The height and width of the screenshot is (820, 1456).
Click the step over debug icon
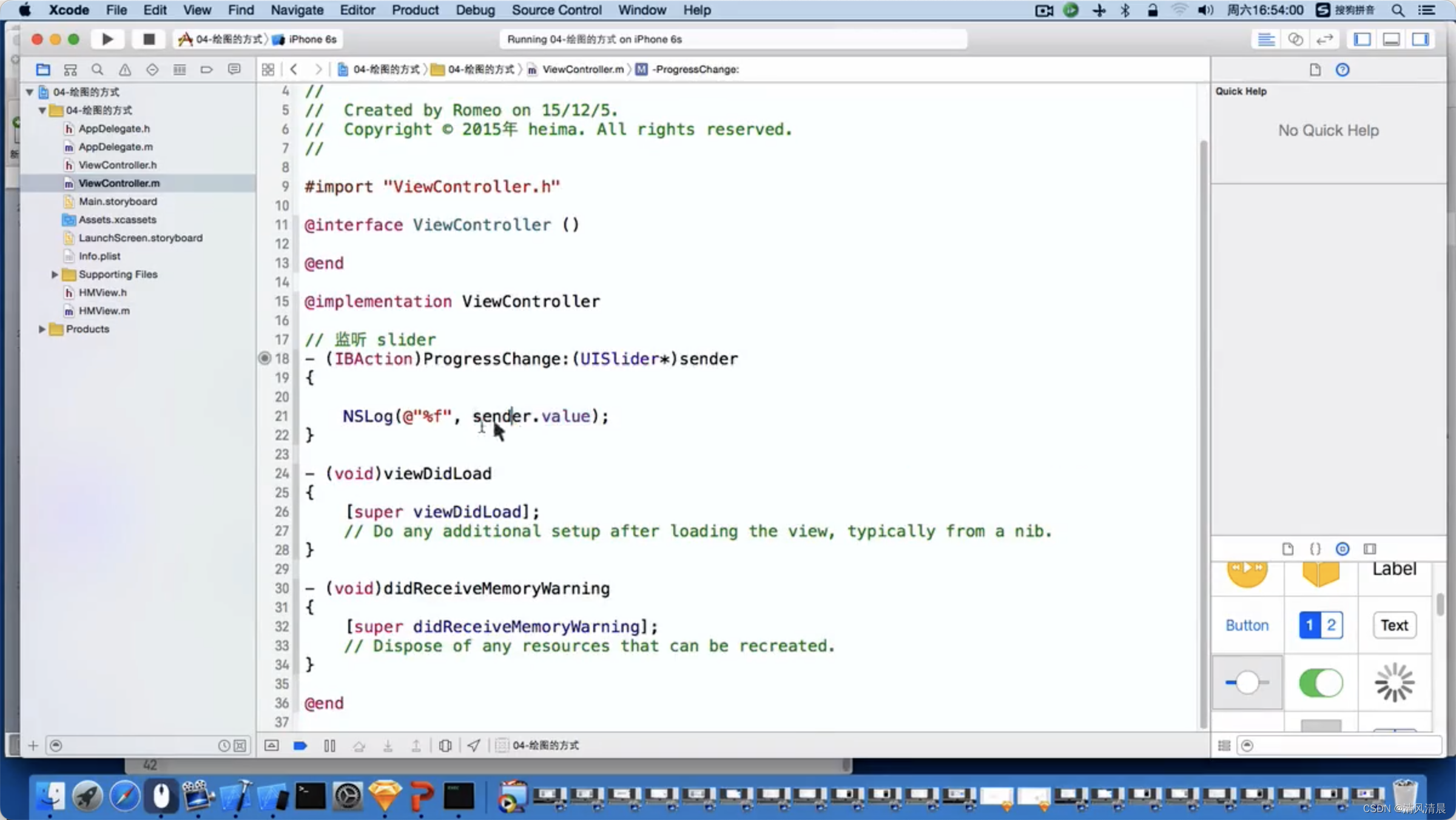359,745
